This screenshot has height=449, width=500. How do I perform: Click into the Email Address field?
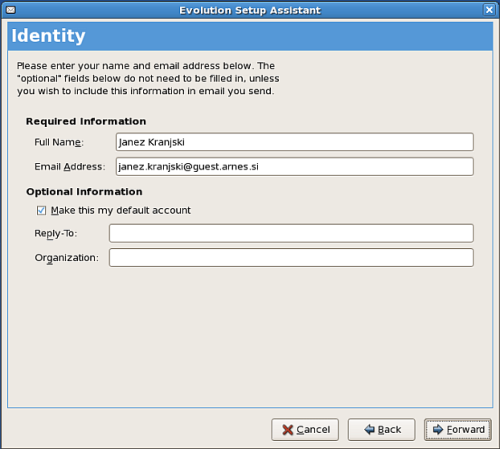(295, 167)
